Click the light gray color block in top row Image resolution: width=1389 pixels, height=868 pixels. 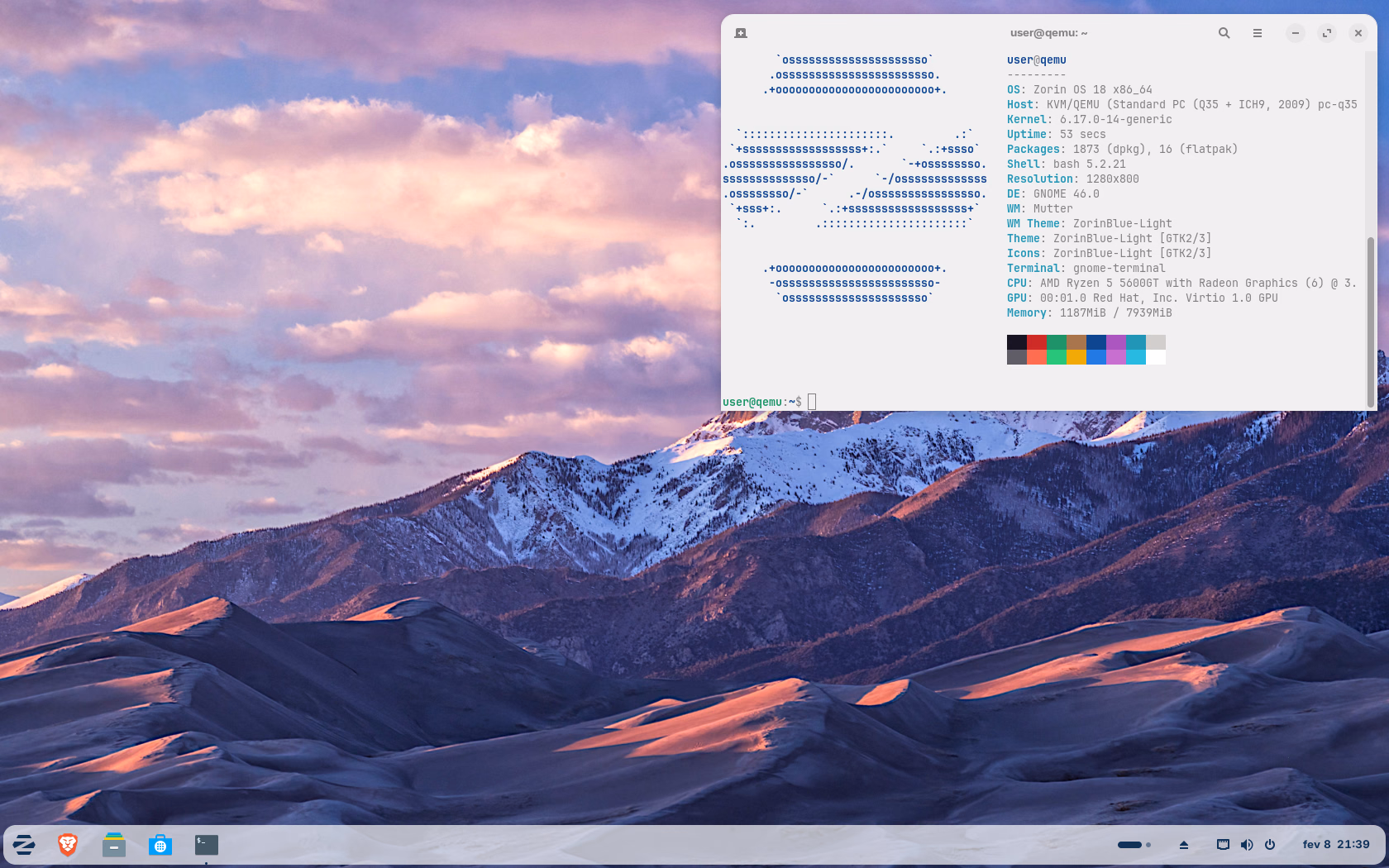(1156, 342)
